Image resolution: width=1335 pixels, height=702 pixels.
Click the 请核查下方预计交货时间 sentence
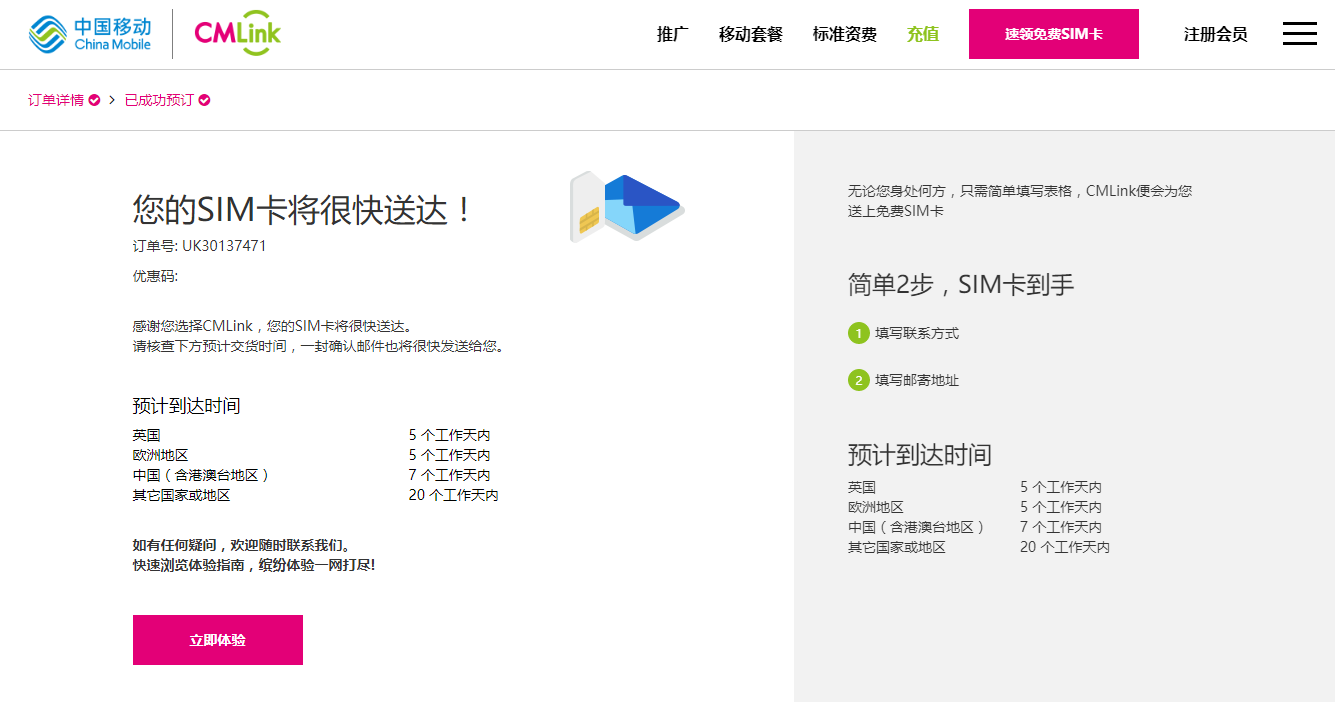point(318,346)
